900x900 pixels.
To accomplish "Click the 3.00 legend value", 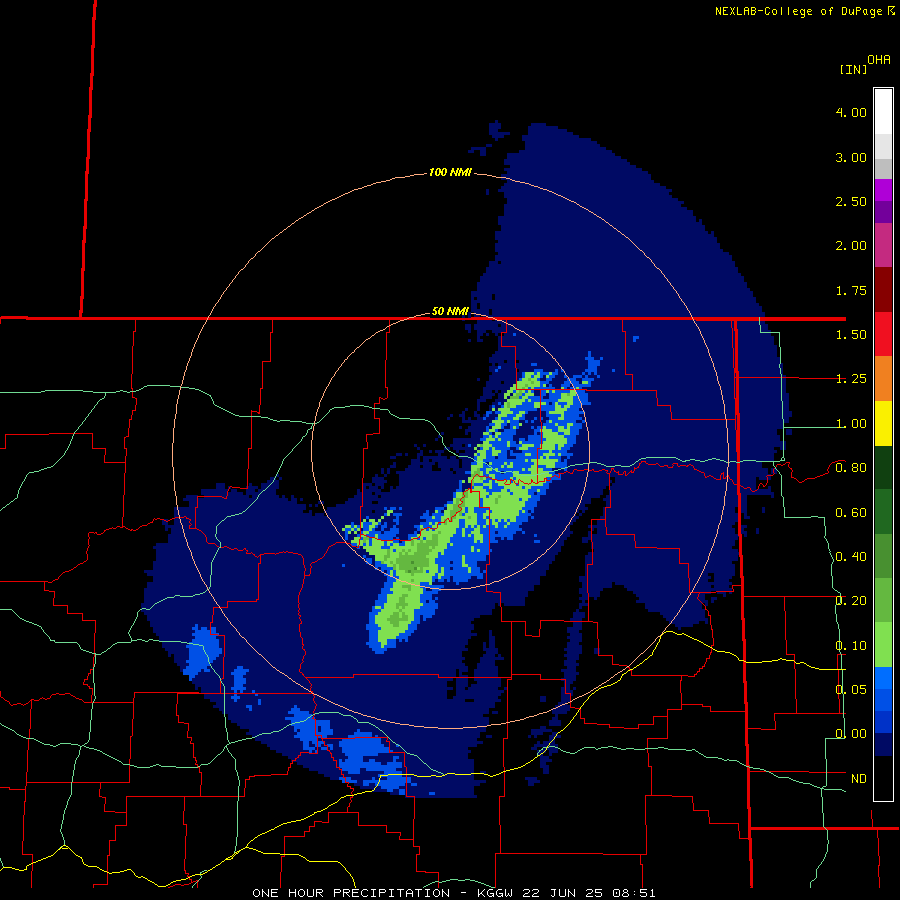I will [851, 157].
